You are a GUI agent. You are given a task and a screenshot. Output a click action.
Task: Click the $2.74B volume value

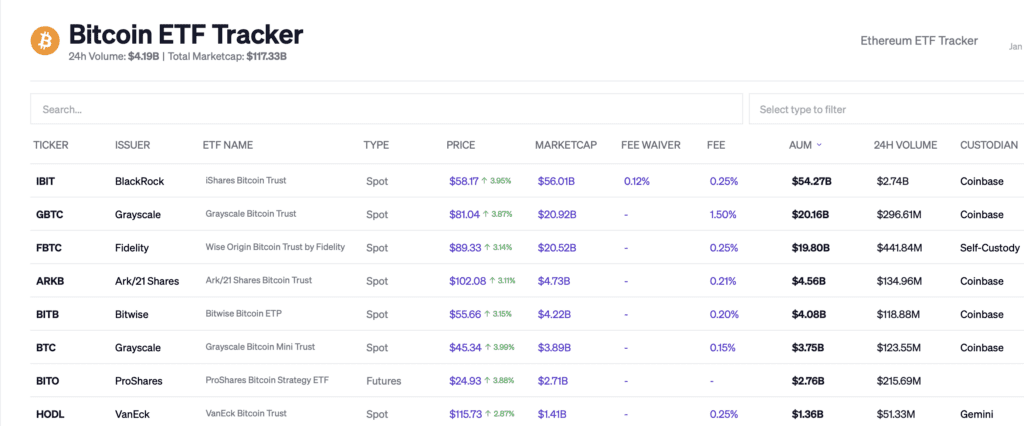coord(894,182)
